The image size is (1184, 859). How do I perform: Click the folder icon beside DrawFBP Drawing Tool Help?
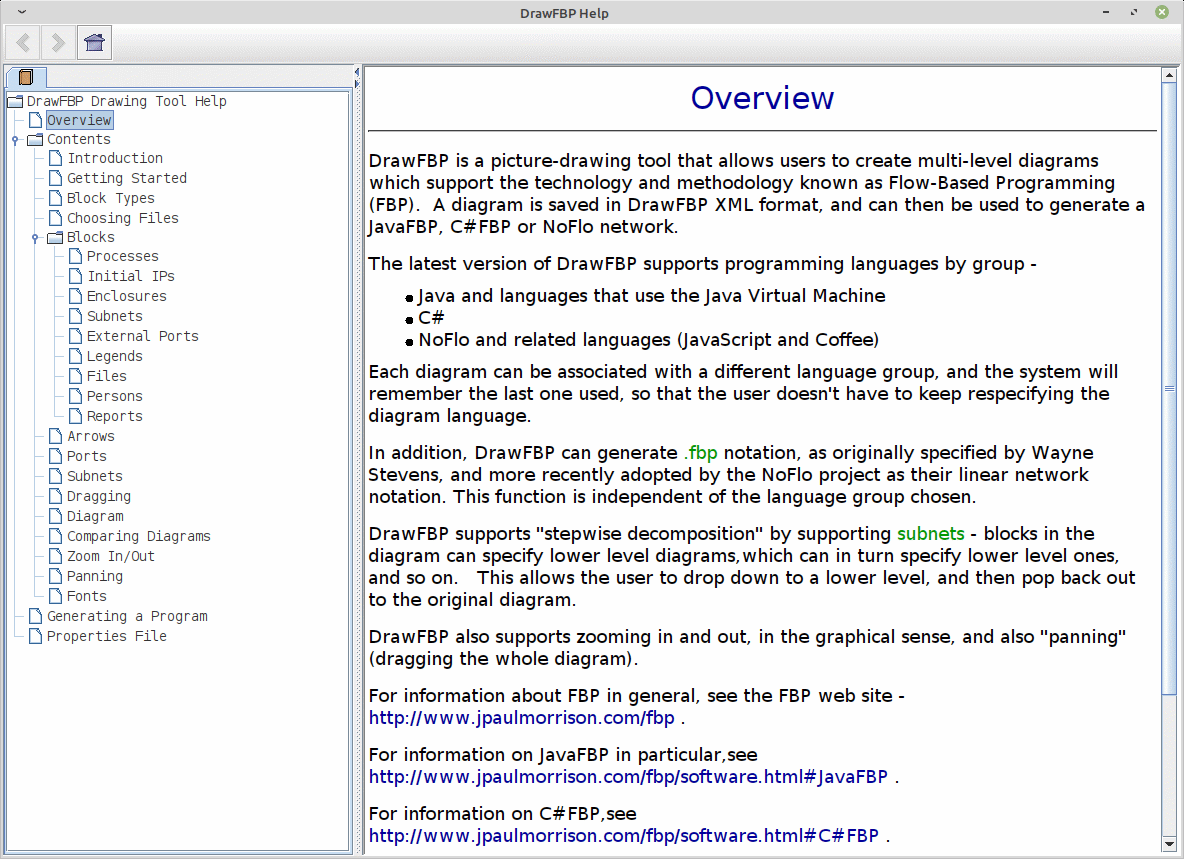pos(15,101)
